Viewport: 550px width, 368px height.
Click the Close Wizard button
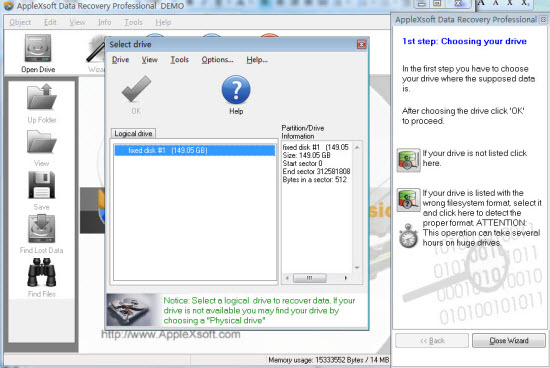click(509, 340)
